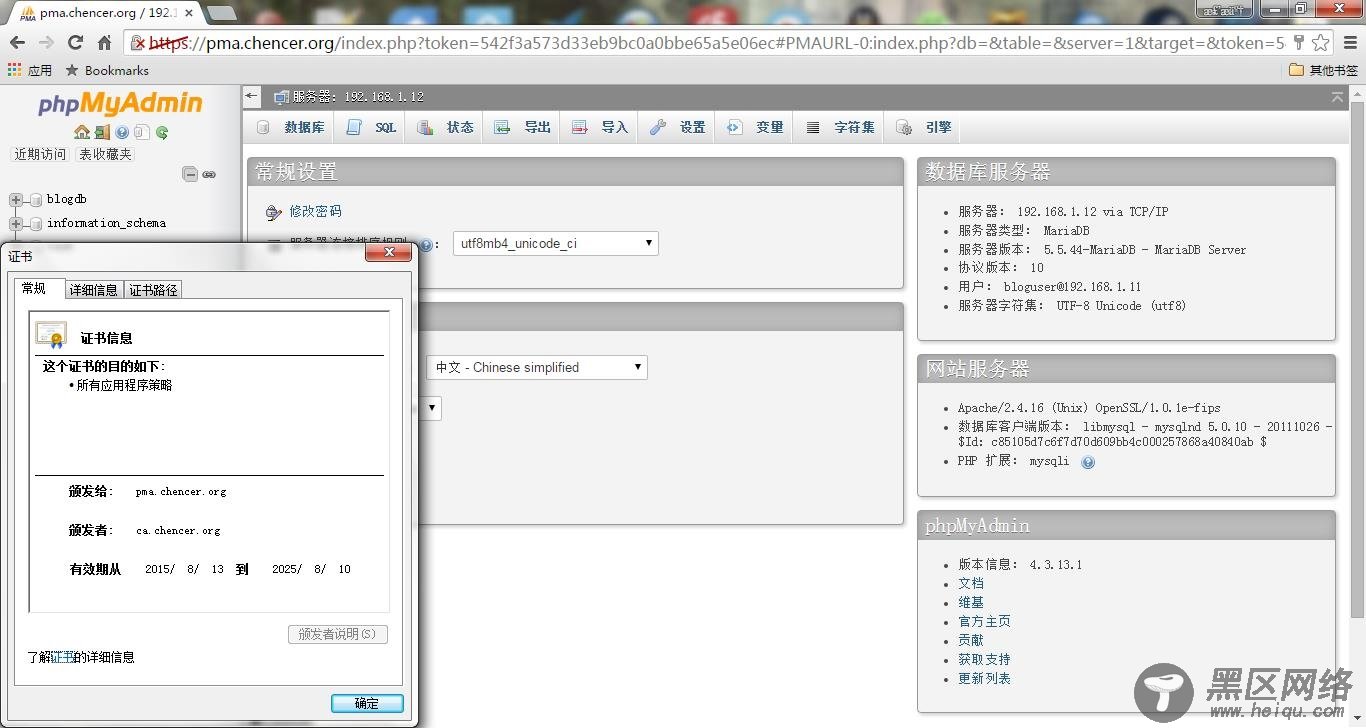
Task: Click the Chrome forward arrow
Action: (46, 42)
